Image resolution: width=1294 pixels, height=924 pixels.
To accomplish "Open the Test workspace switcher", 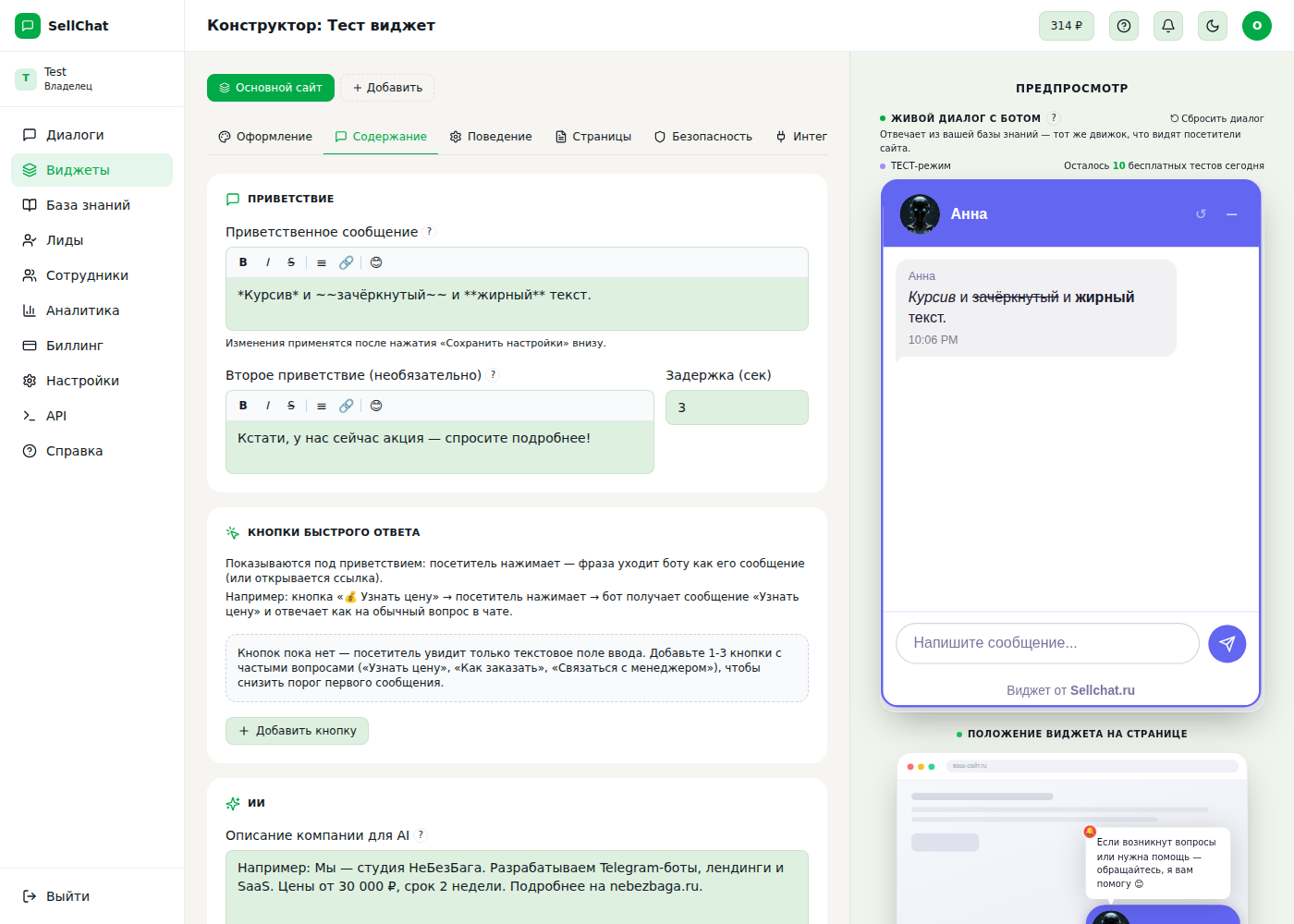I will (x=92, y=79).
